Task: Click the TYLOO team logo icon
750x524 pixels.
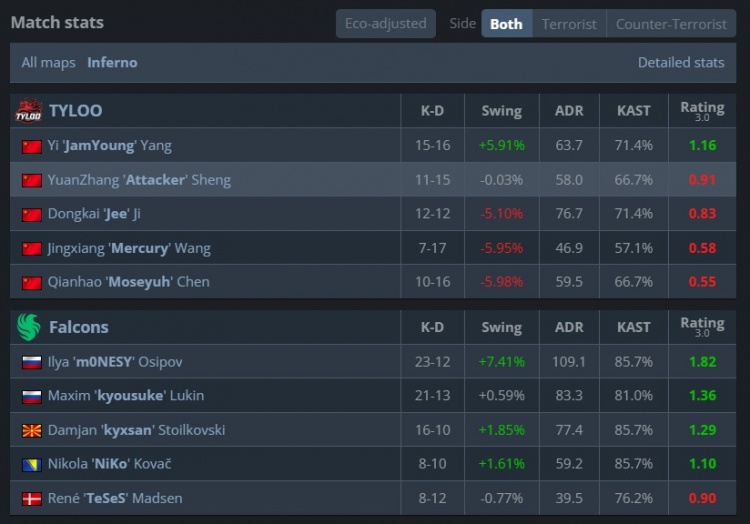Action: pyautogui.click(x=28, y=110)
